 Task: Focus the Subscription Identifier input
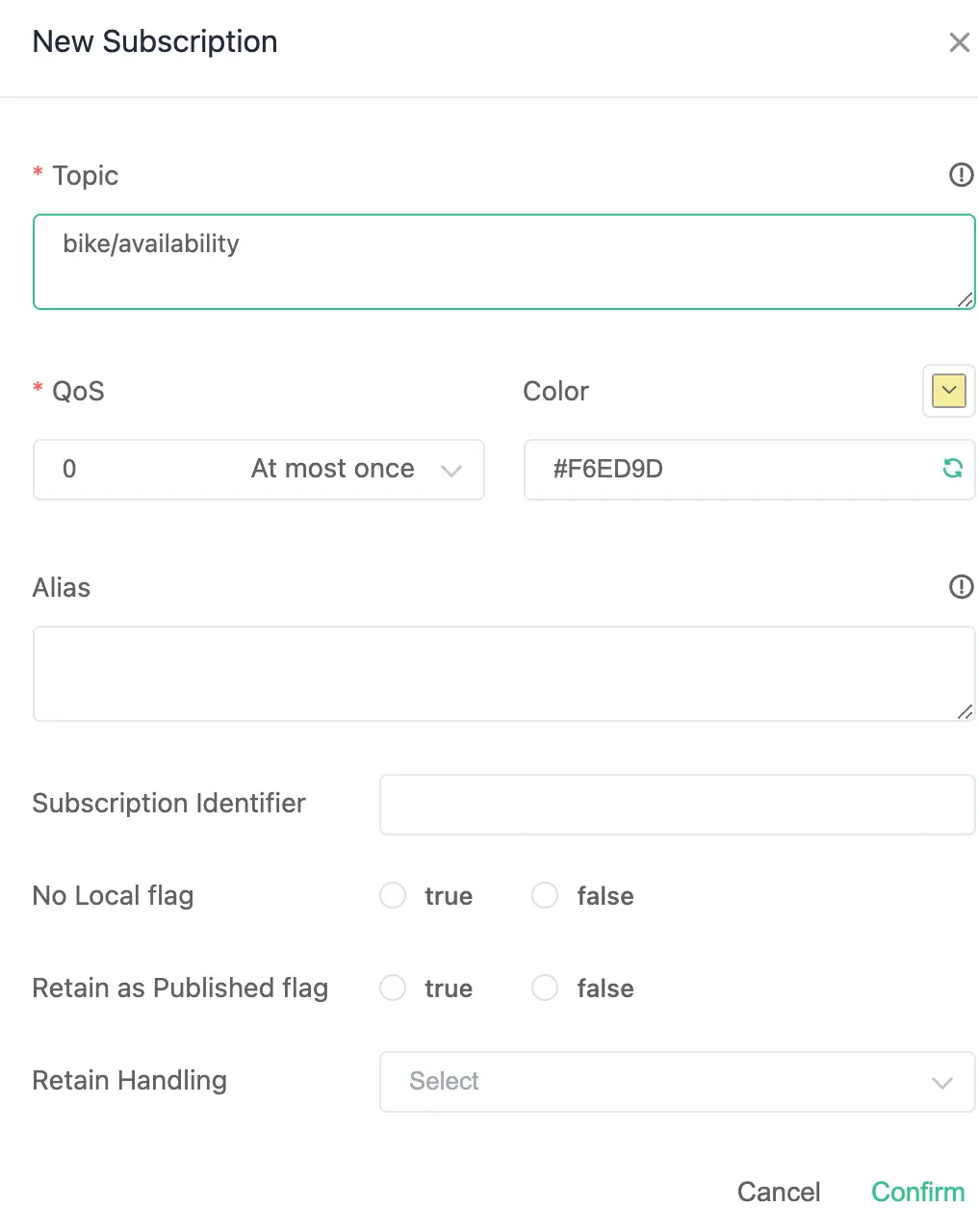(x=677, y=805)
